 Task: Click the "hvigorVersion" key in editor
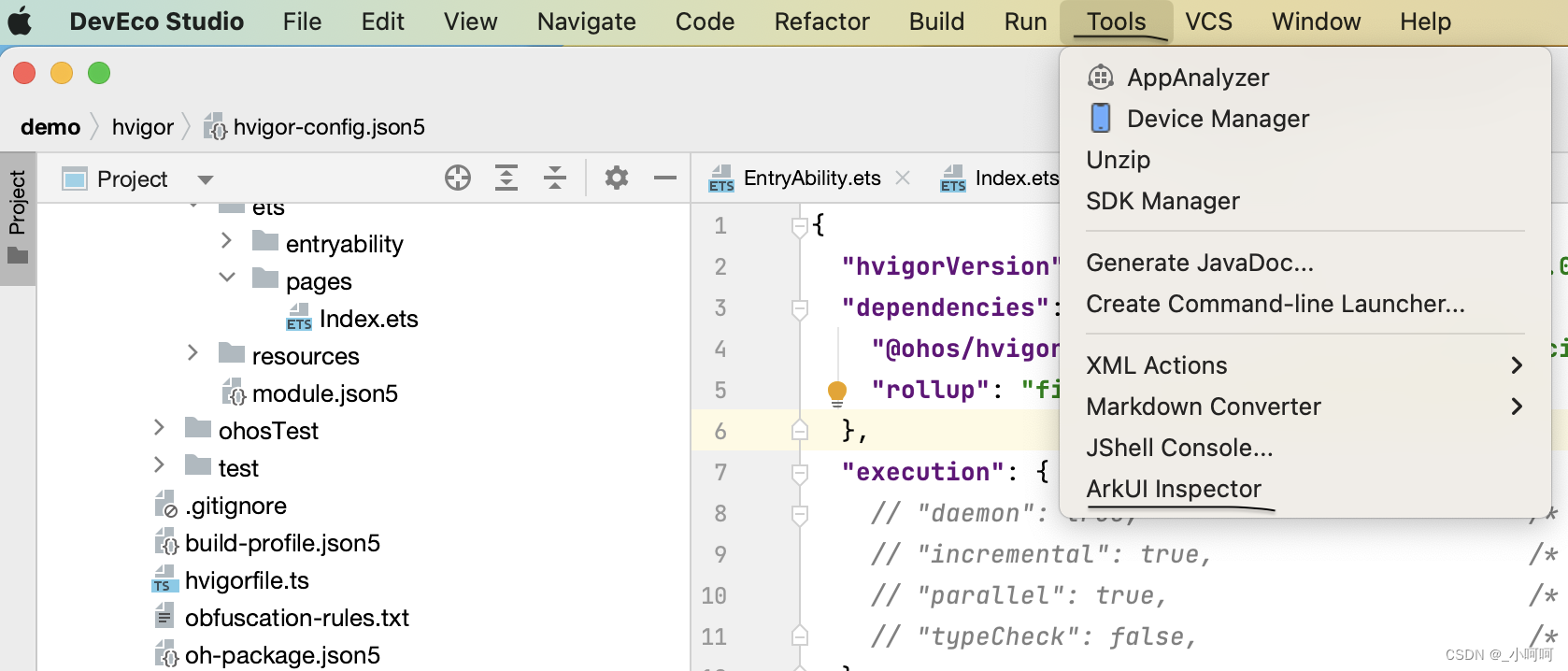(x=949, y=266)
